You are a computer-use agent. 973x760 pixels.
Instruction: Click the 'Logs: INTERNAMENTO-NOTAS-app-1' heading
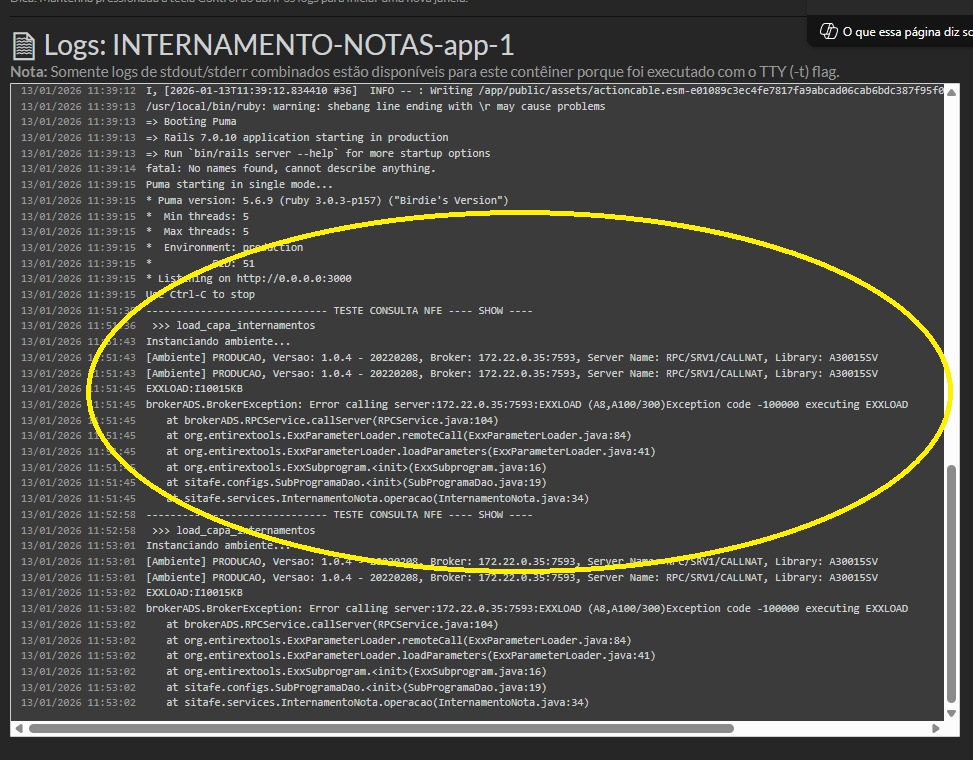(279, 45)
